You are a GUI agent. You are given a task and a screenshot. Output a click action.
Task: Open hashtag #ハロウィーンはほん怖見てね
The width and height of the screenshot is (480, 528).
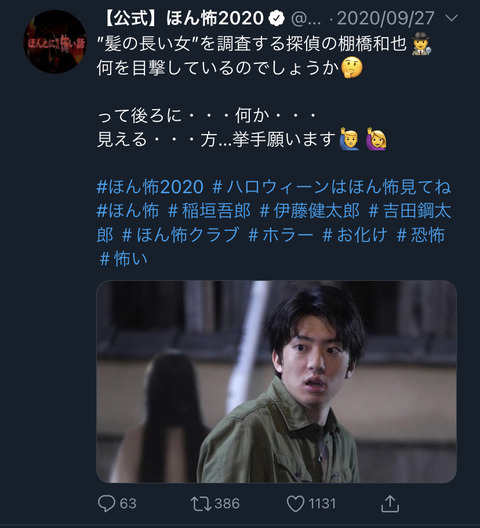(332, 187)
